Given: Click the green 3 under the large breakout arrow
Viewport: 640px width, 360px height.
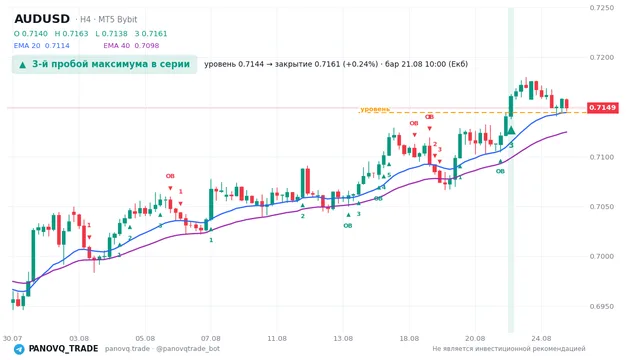Looking at the screenshot, I should pos(511,145).
